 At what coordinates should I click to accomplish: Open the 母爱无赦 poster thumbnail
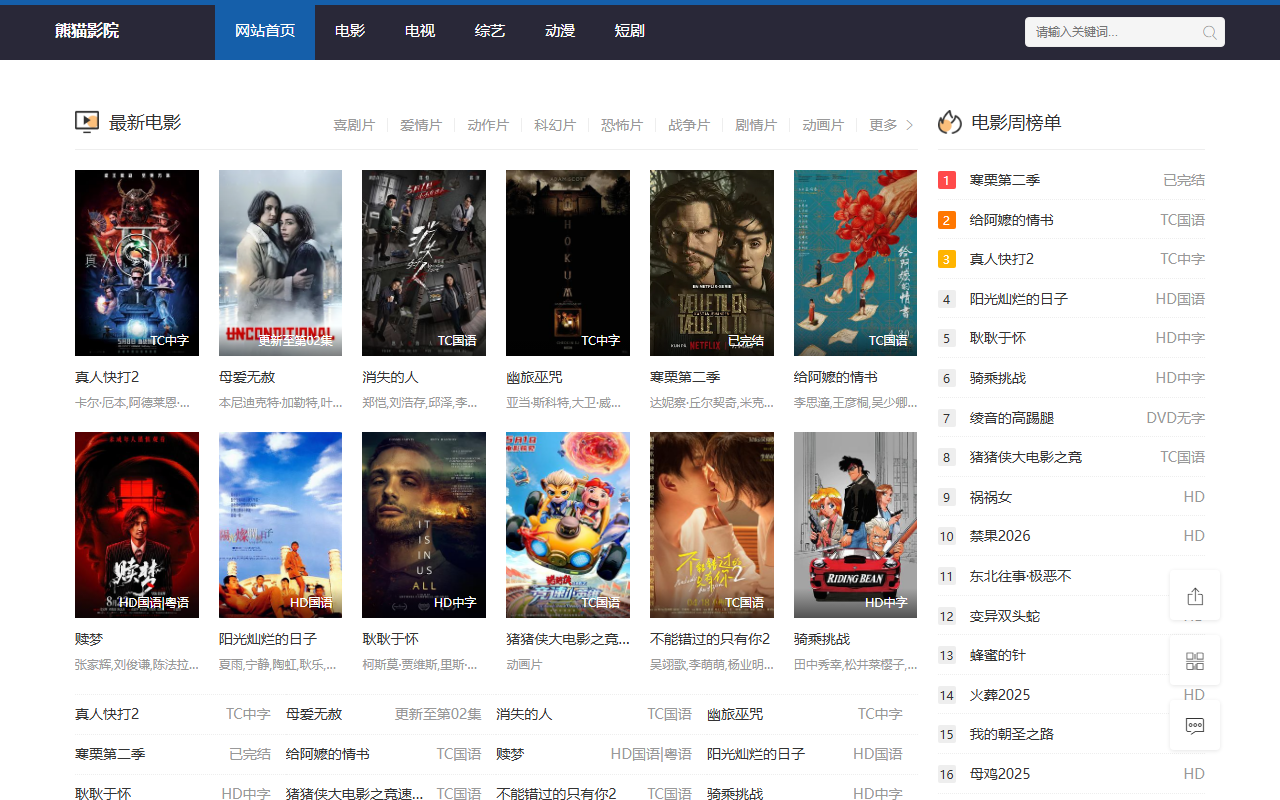(280, 263)
